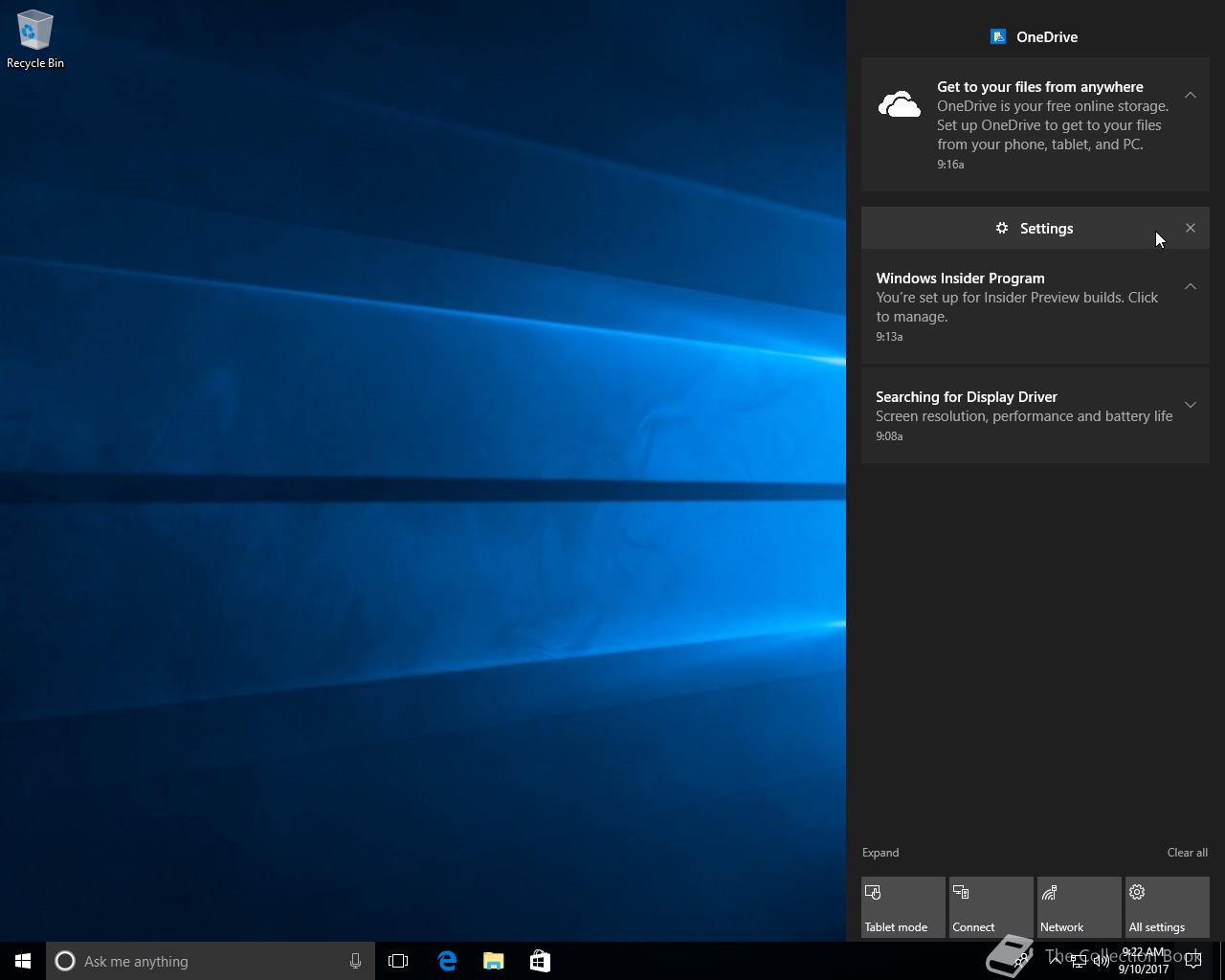Open Task View in the taskbar
1225x980 pixels.
[x=398, y=961]
